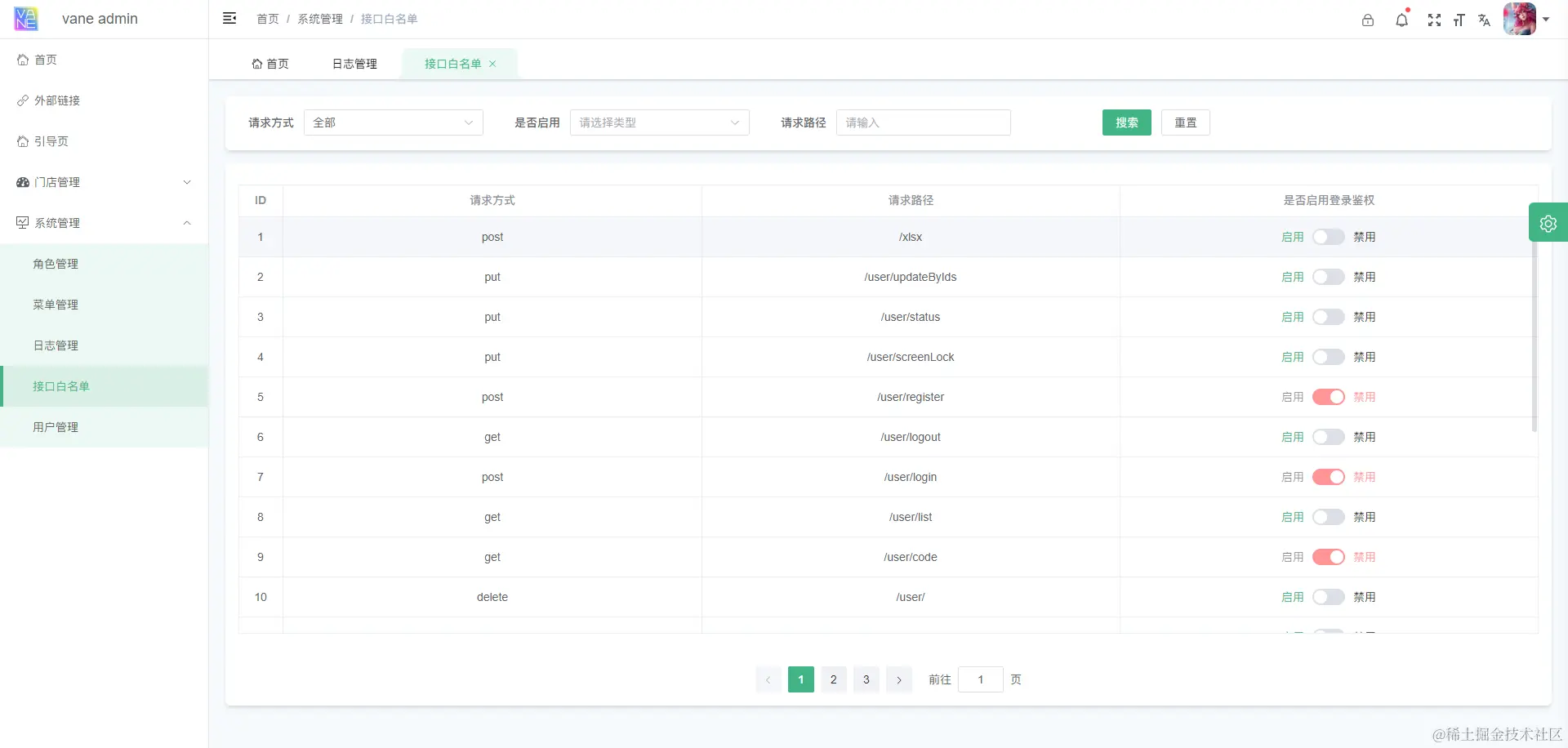Open the green settings gear panel
The width and height of the screenshot is (1568, 748).
pyautogui.click(x=1548, y=223)
